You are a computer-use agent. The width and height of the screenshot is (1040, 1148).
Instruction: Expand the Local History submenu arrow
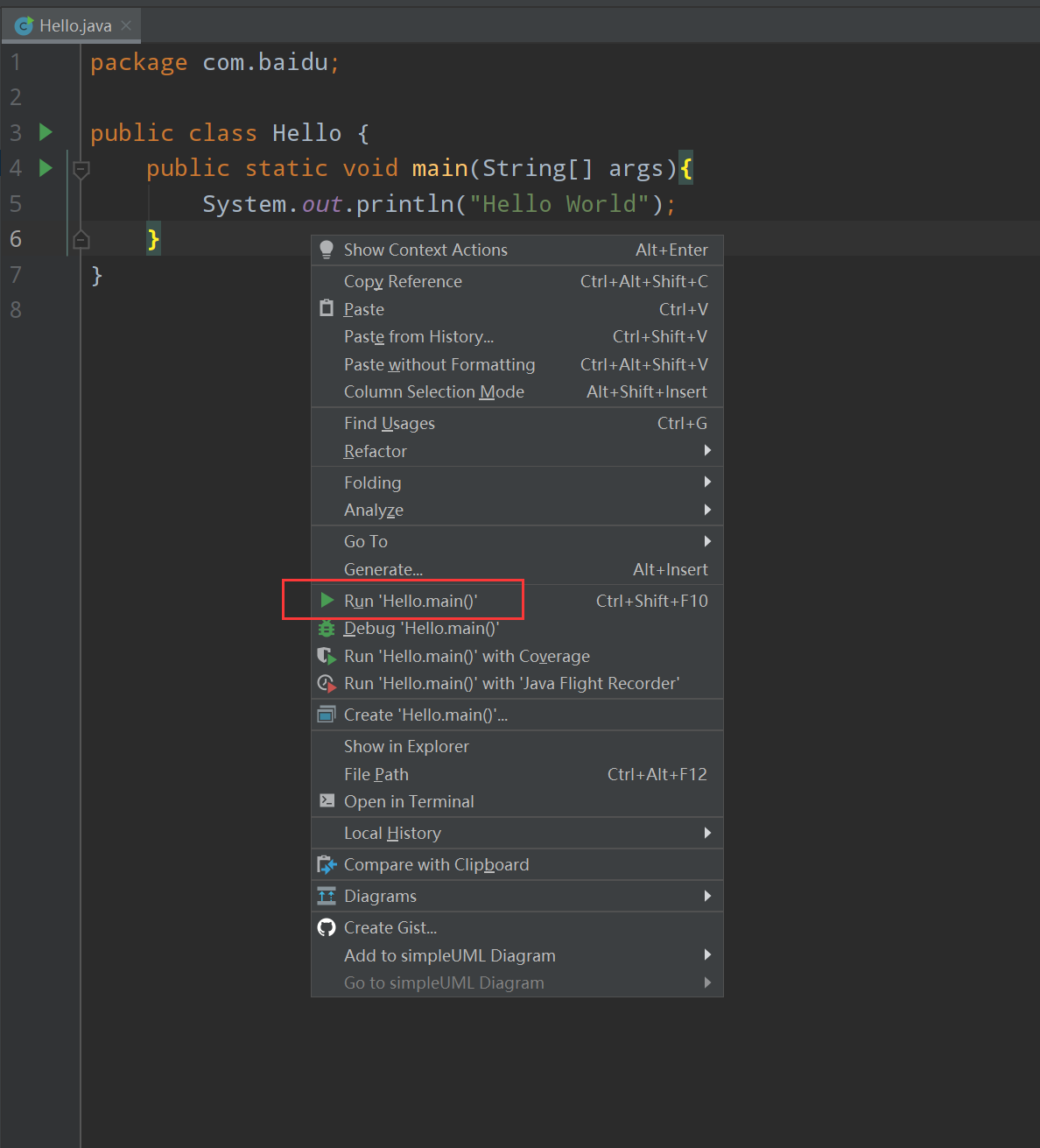pyautogui.click(x=707, y=832)
